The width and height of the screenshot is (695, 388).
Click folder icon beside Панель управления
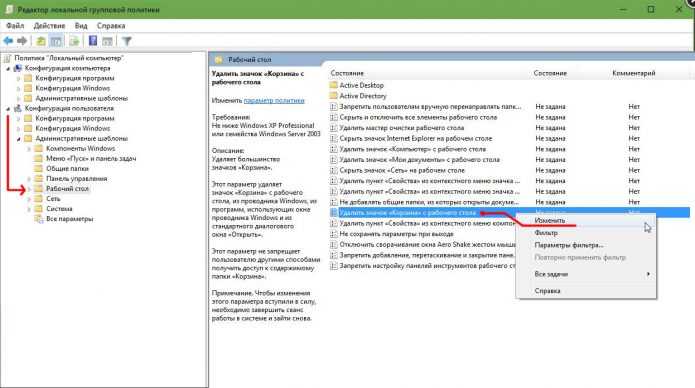pos(39,179)
